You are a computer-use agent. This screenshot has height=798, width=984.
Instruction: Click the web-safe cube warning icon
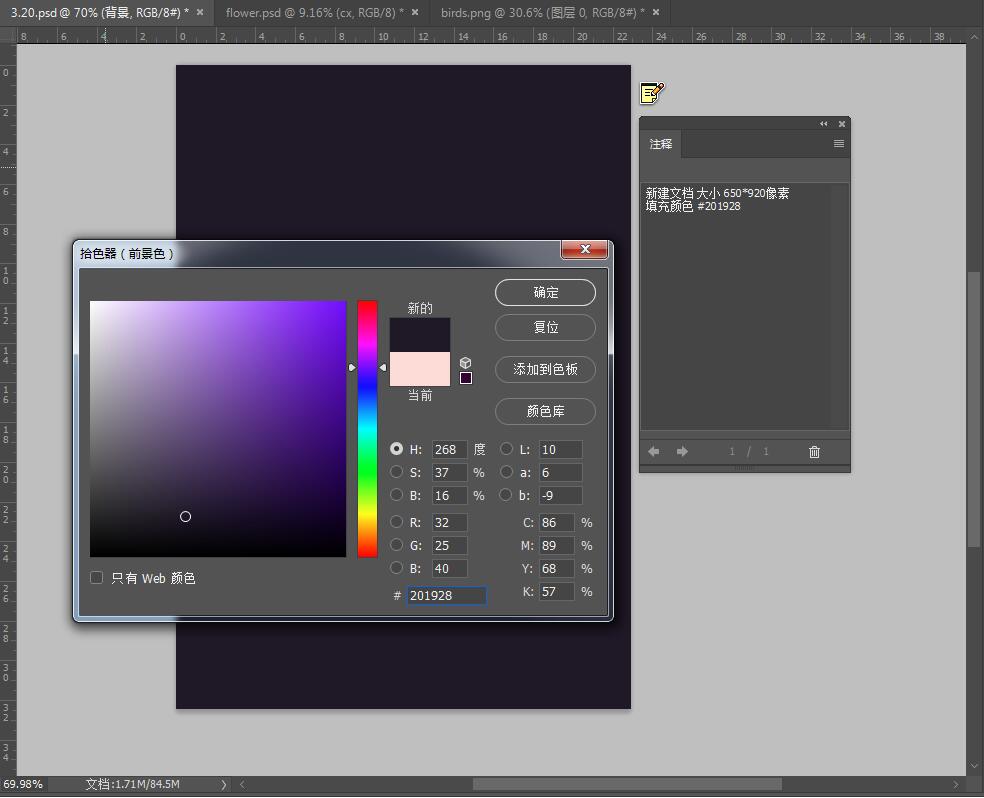(465, 363)
